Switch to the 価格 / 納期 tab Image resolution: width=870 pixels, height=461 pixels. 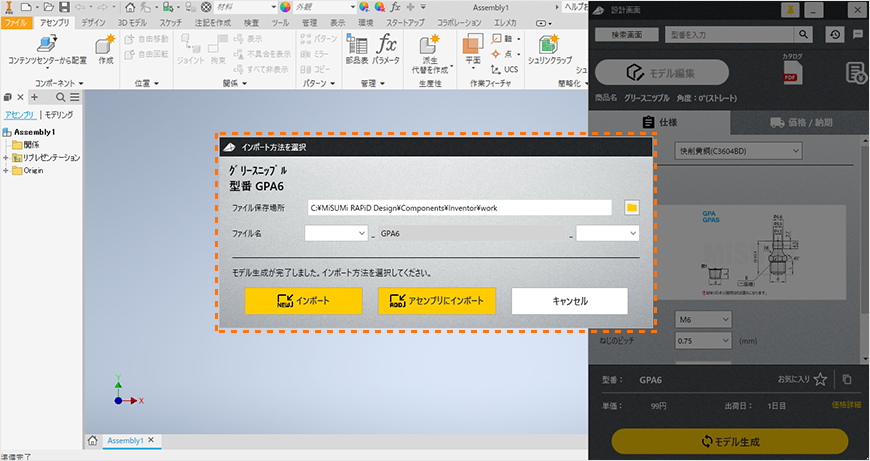(799, 123)
